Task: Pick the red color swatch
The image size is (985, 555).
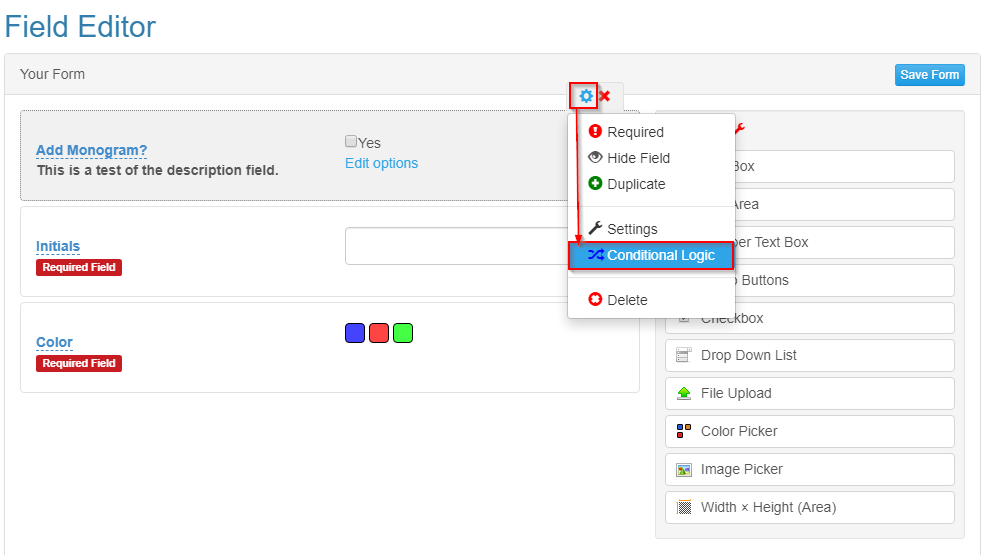Action: (379, 333)
